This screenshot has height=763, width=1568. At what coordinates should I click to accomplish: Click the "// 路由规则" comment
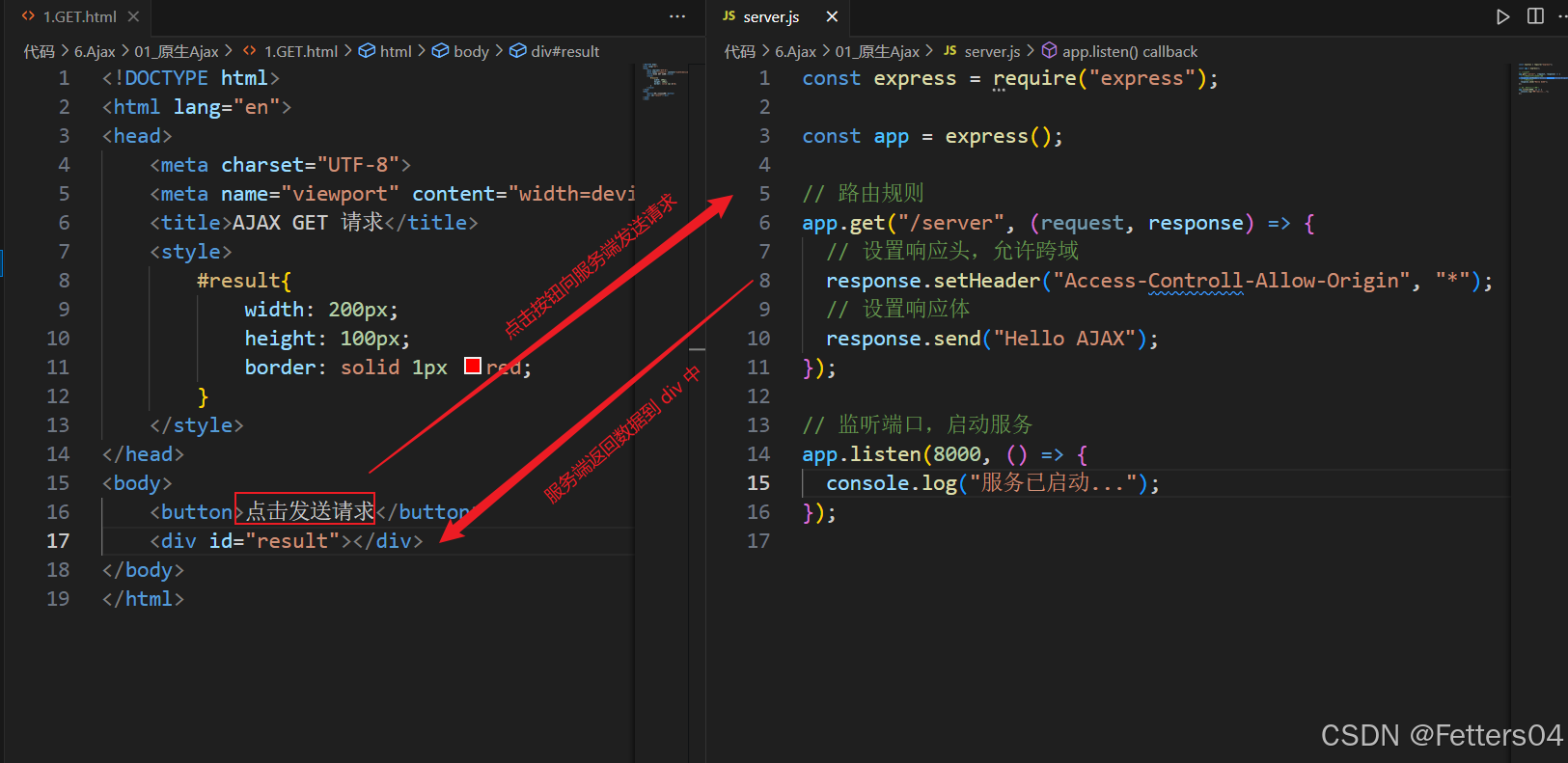(x=863, y=194)
